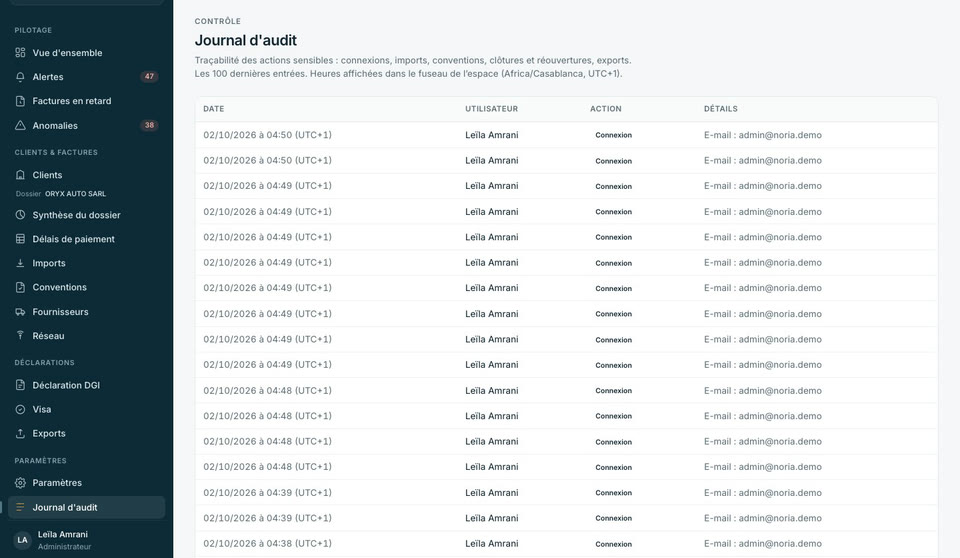This screenshot has height=558, width=960.
Task: Click the Clients building icon
Action: 20,175
